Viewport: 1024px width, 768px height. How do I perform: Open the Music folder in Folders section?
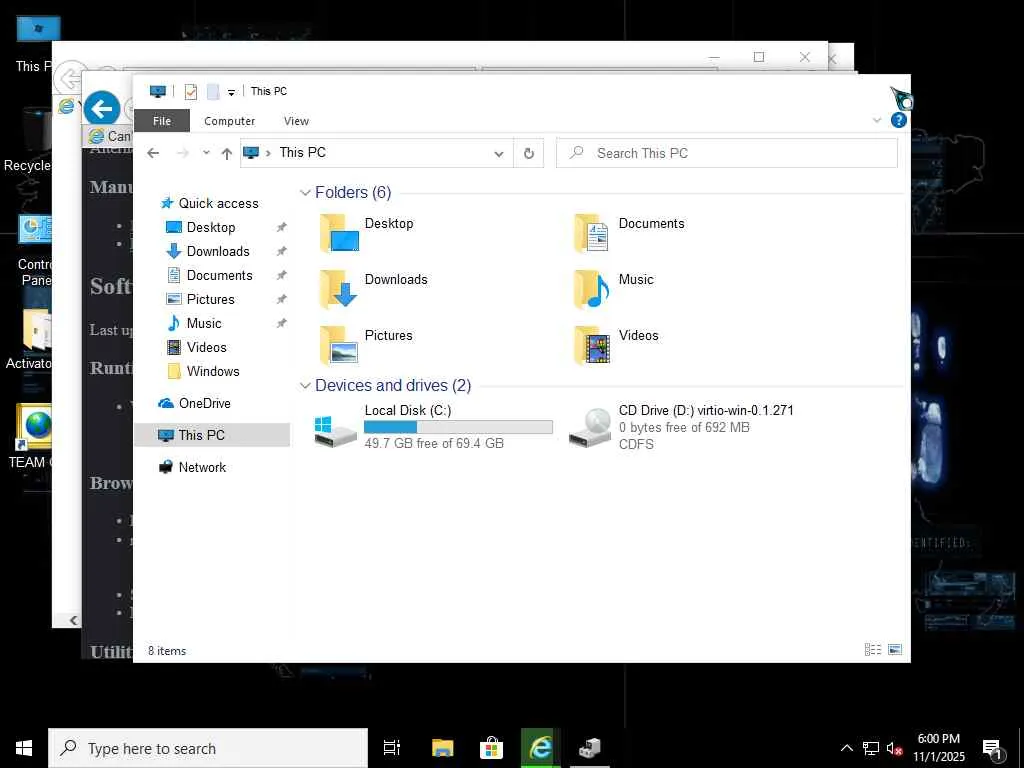point(592,288)
